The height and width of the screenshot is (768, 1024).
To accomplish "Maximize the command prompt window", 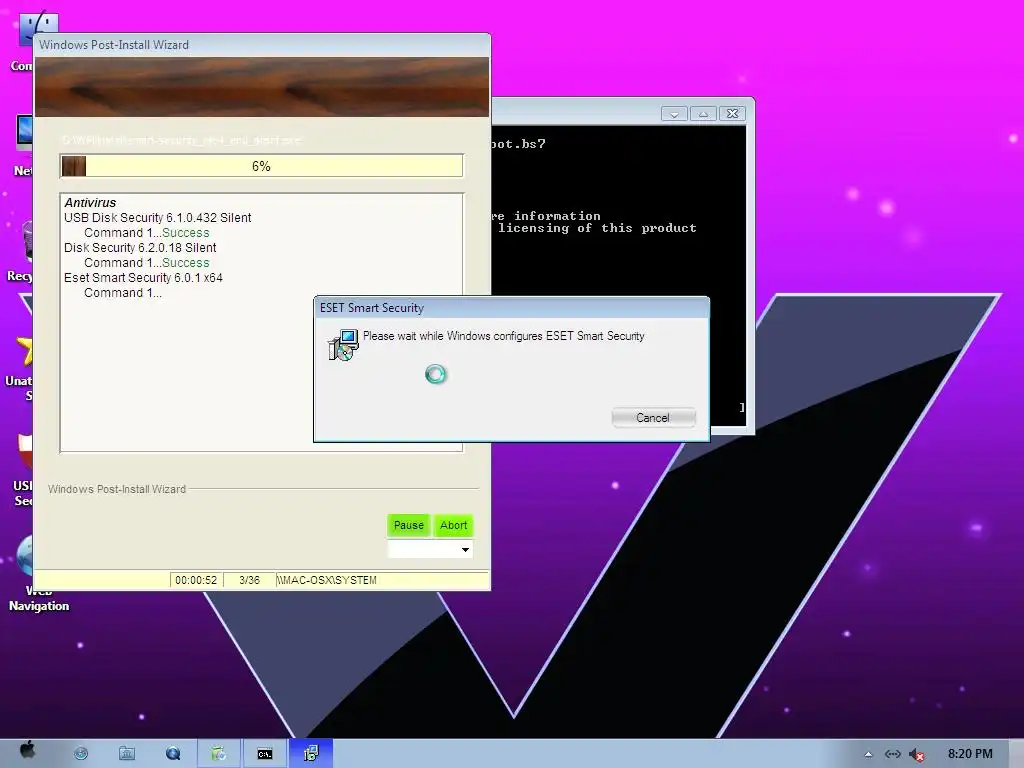I will pyautogui.click(x=703, y=114).
